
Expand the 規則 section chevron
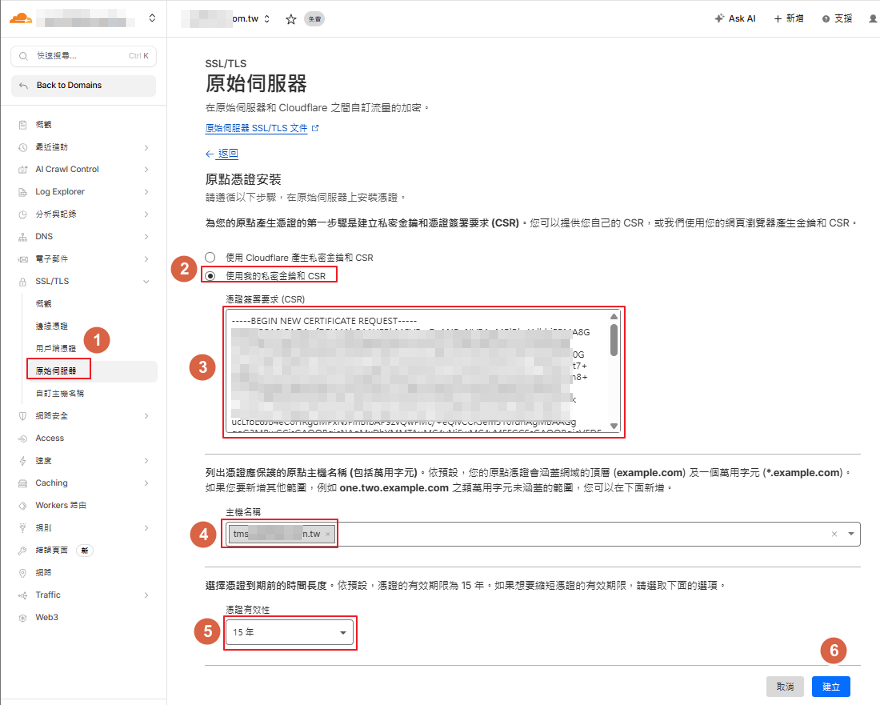click(146, 528)
